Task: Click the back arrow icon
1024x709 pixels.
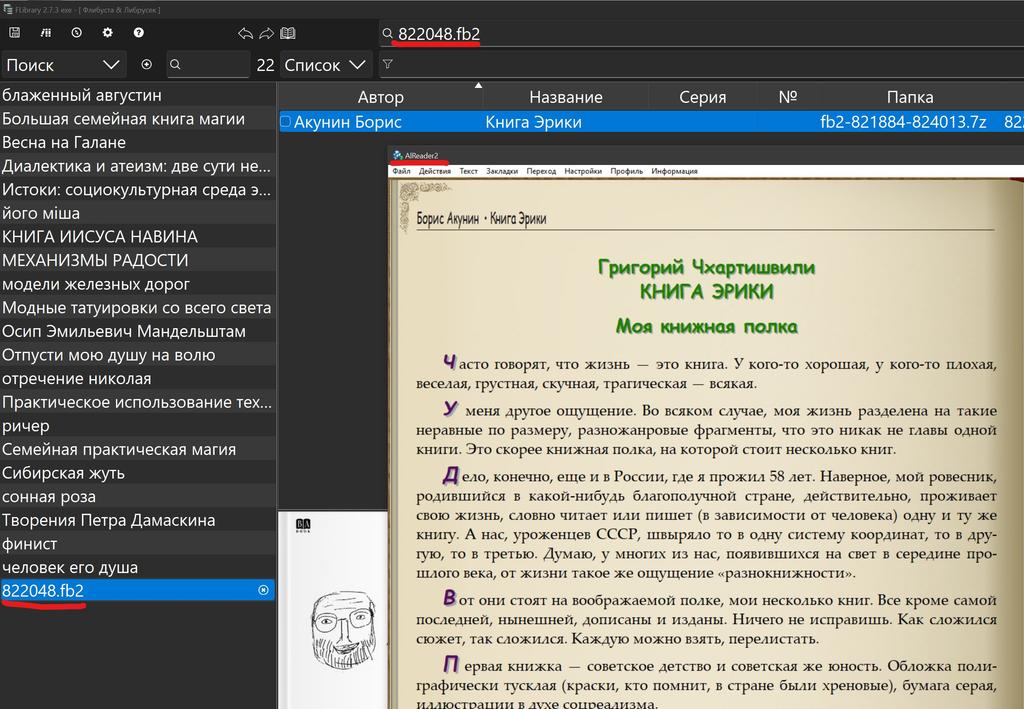Action: click(246, 33)
